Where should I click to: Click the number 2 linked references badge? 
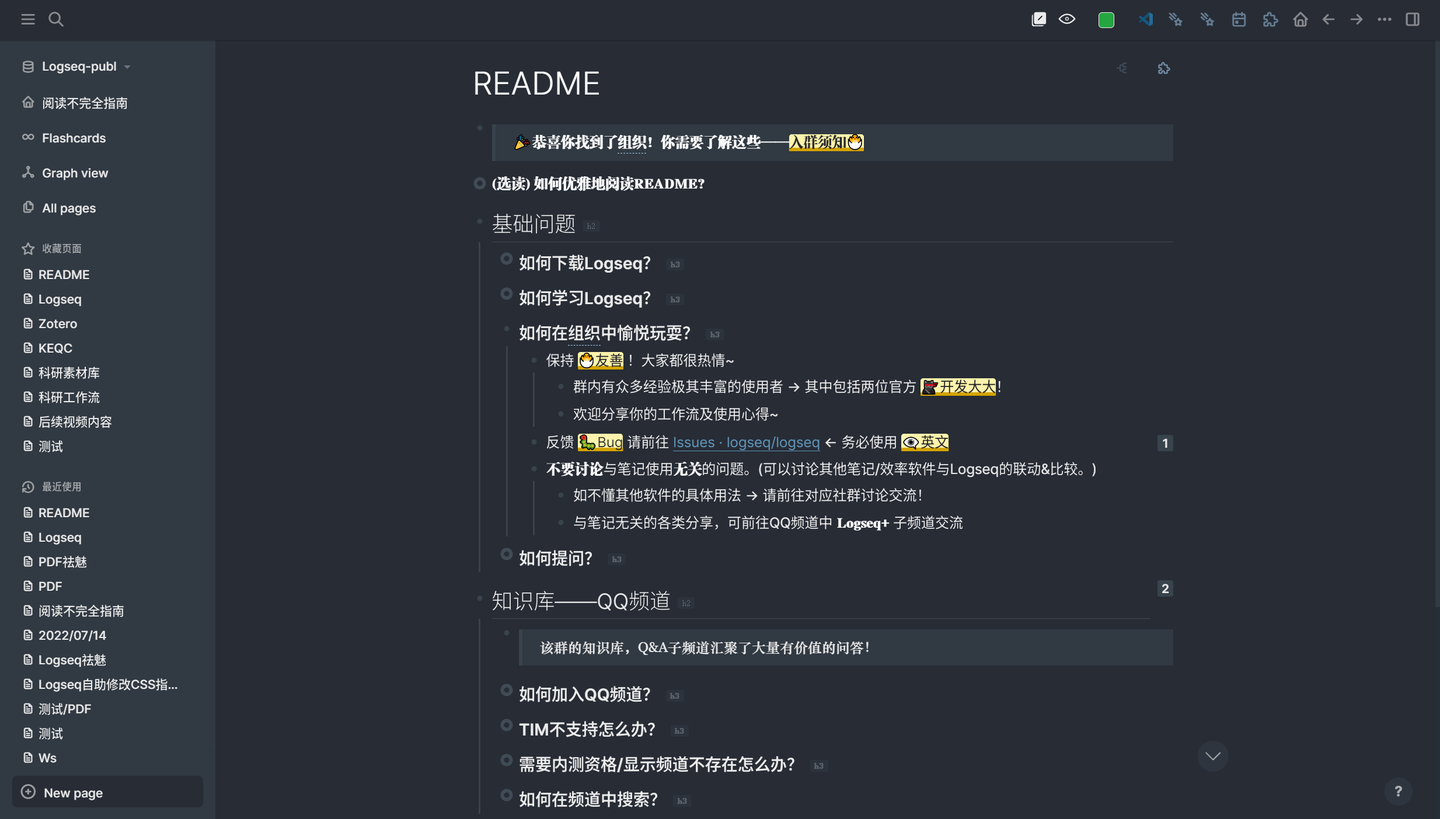(1164, 588)
